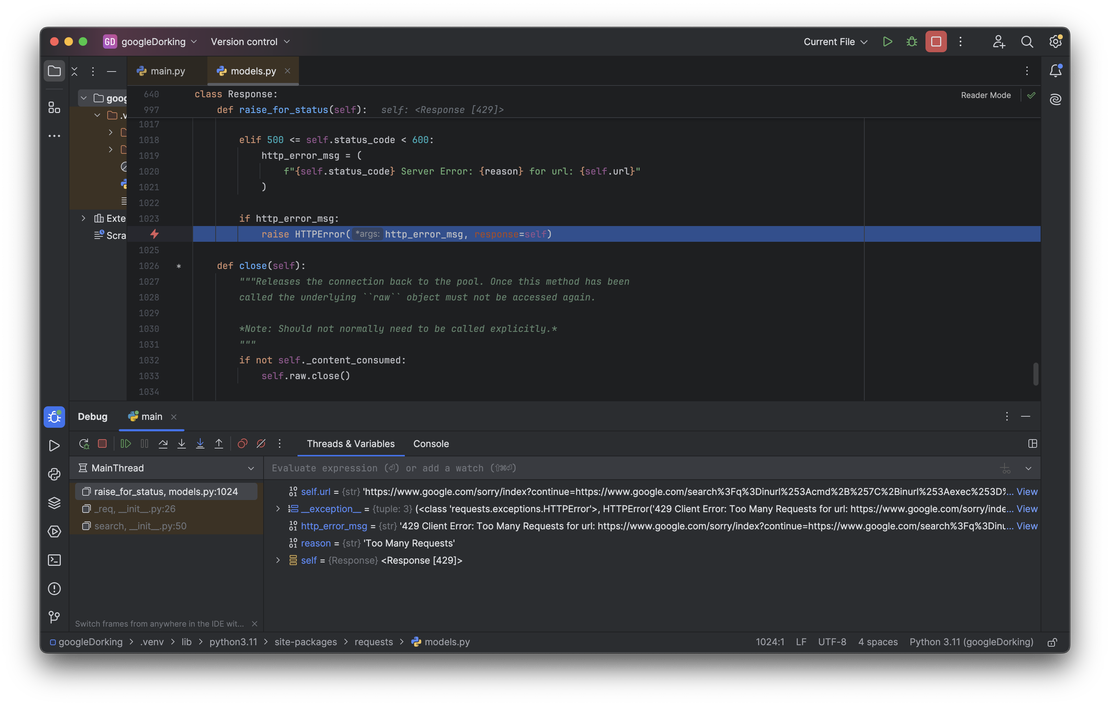Open the Current File run configuration dropdown

coord(835,42)
